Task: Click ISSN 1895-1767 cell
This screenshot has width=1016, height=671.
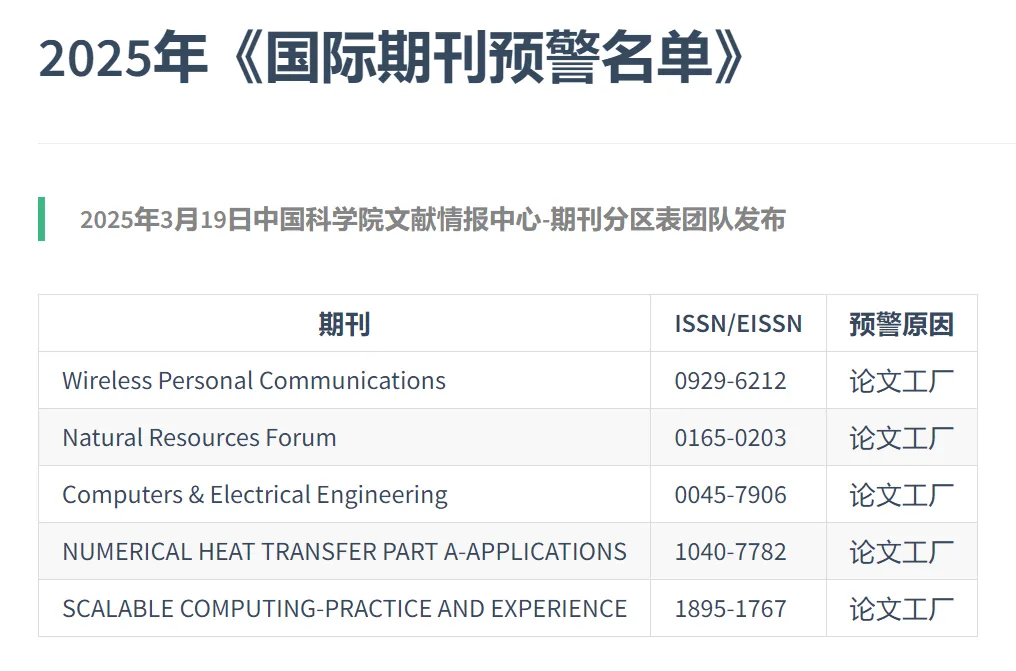Action: (730, 609)
